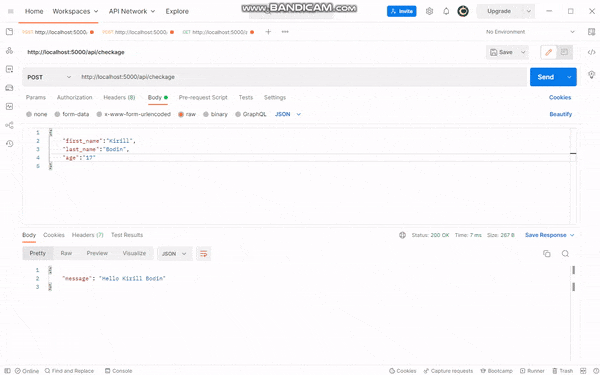This screenshot has height=375, width=600.
Task: Open the No Environment dropdown
Action: [530, 32]
